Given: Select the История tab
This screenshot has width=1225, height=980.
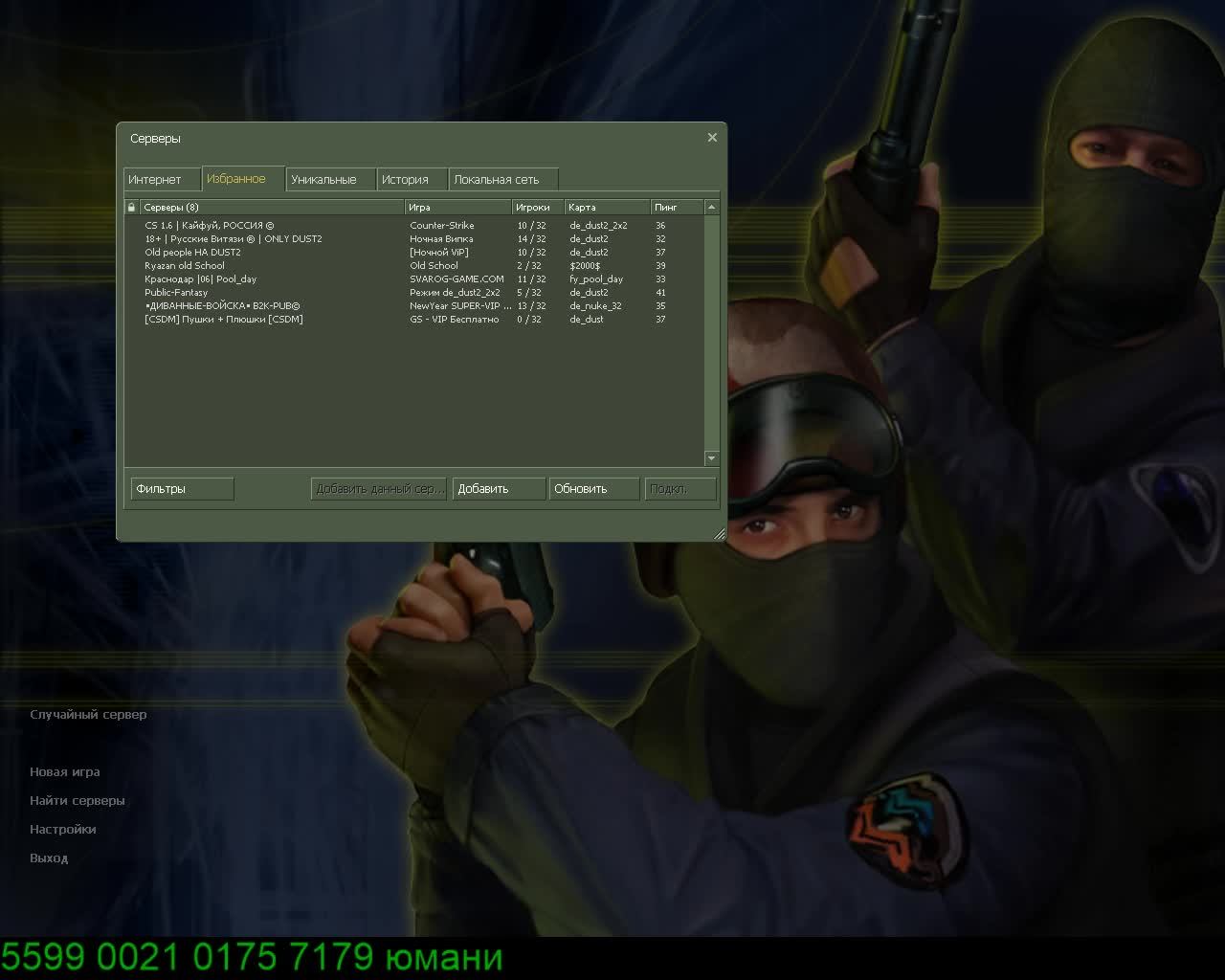Looking at the screenshot, I should (405, 180).
